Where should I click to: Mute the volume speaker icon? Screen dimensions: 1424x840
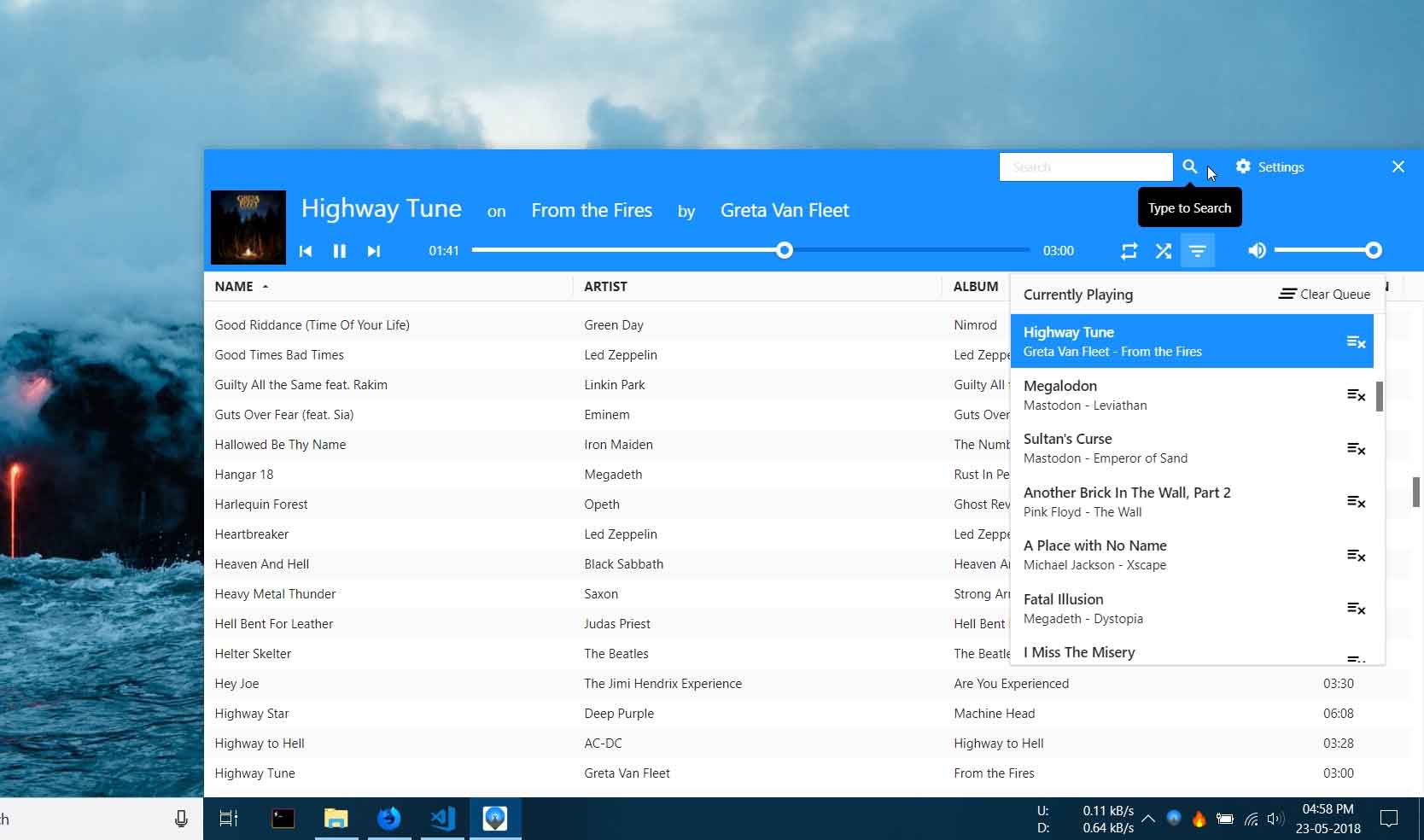click(x=1257, y=250)
